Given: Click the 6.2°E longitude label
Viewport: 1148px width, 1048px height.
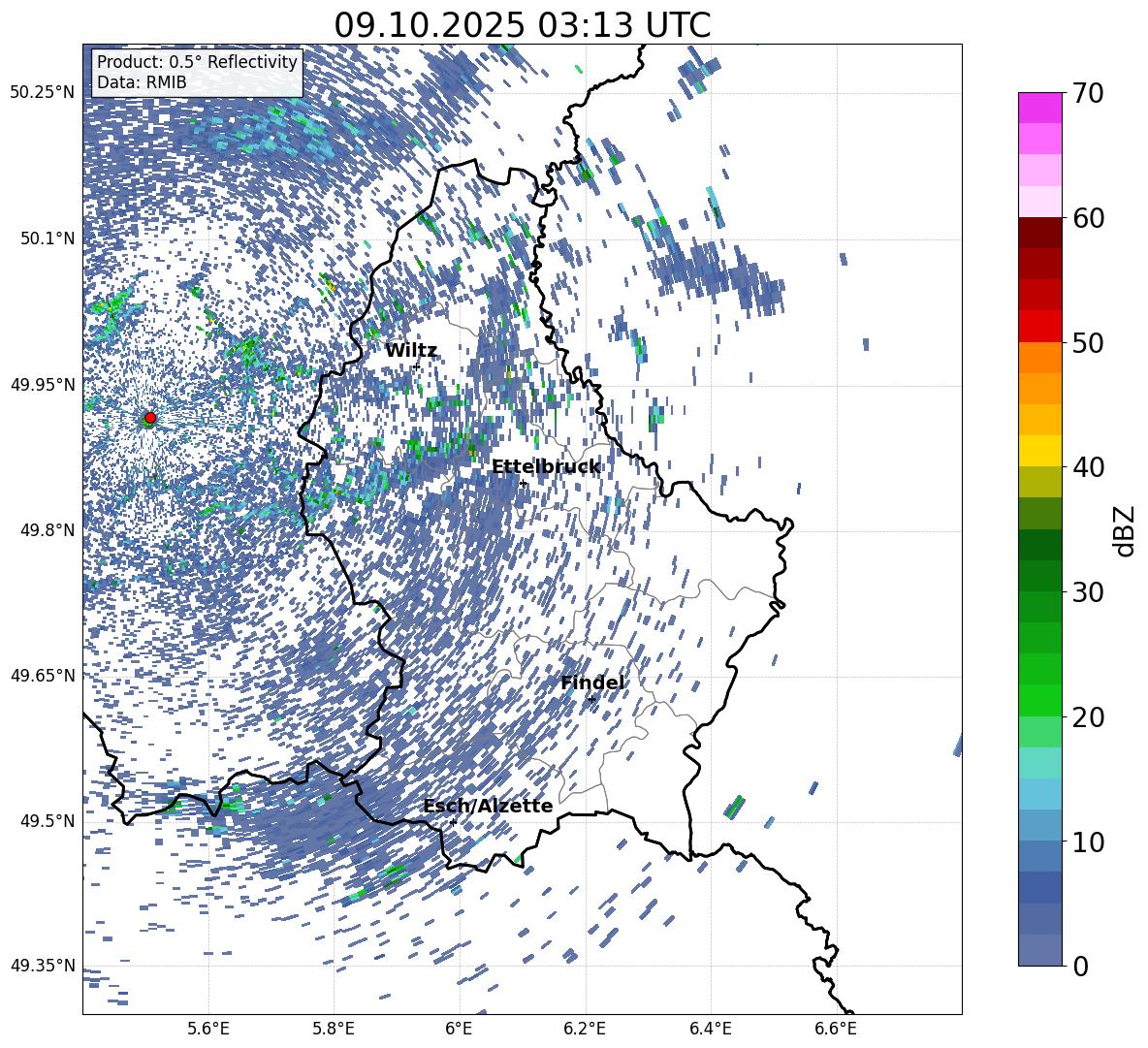Looking at the screenshot, I should pyautogui.click(x=585, y=1029).
